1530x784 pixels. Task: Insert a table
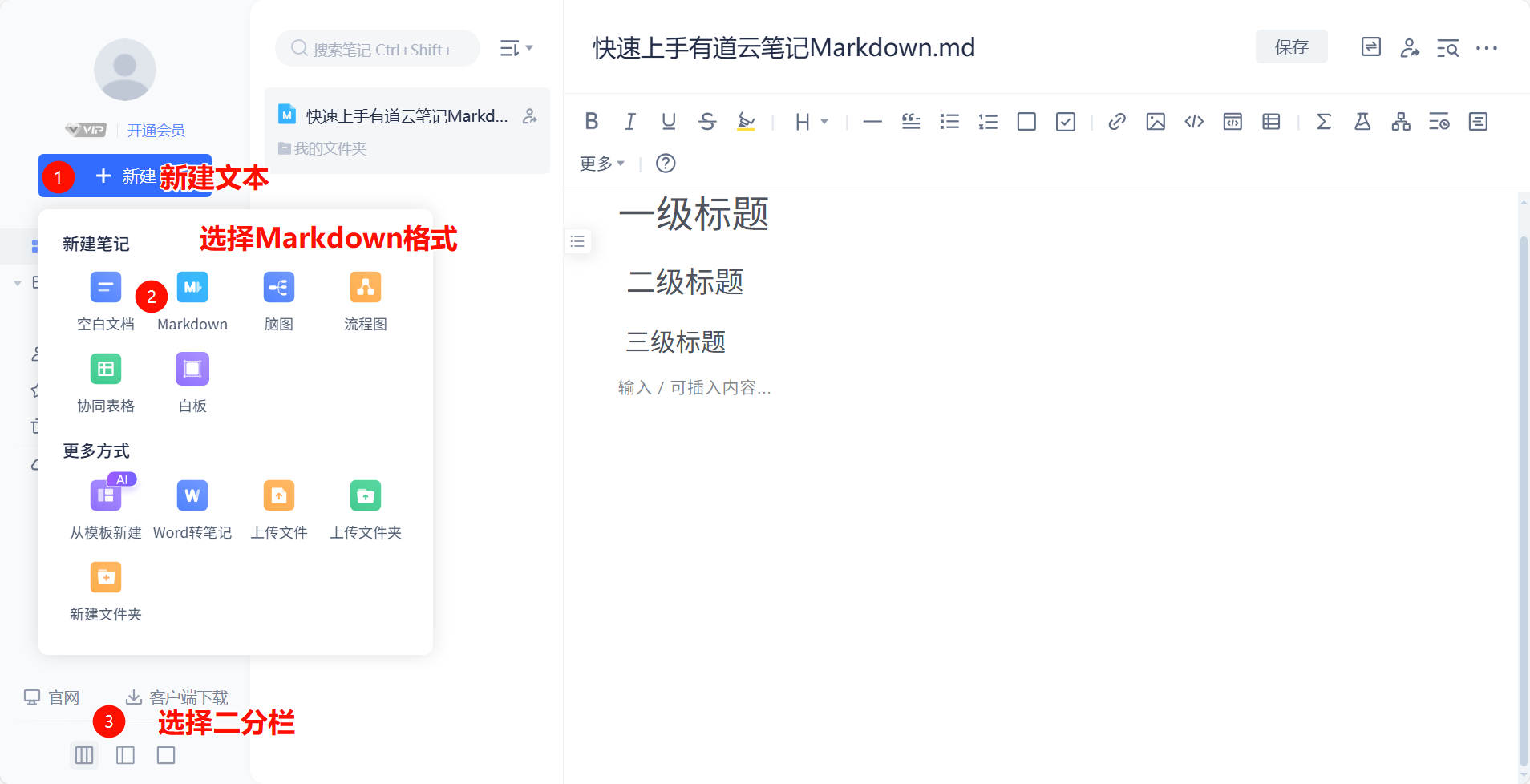point(1271,121)
